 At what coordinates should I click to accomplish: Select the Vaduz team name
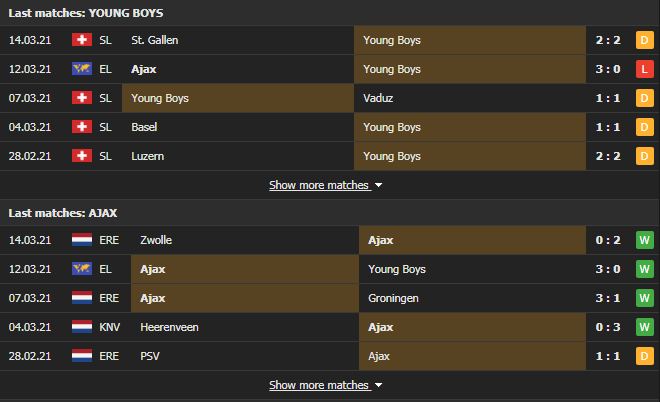tap(378, 98)
